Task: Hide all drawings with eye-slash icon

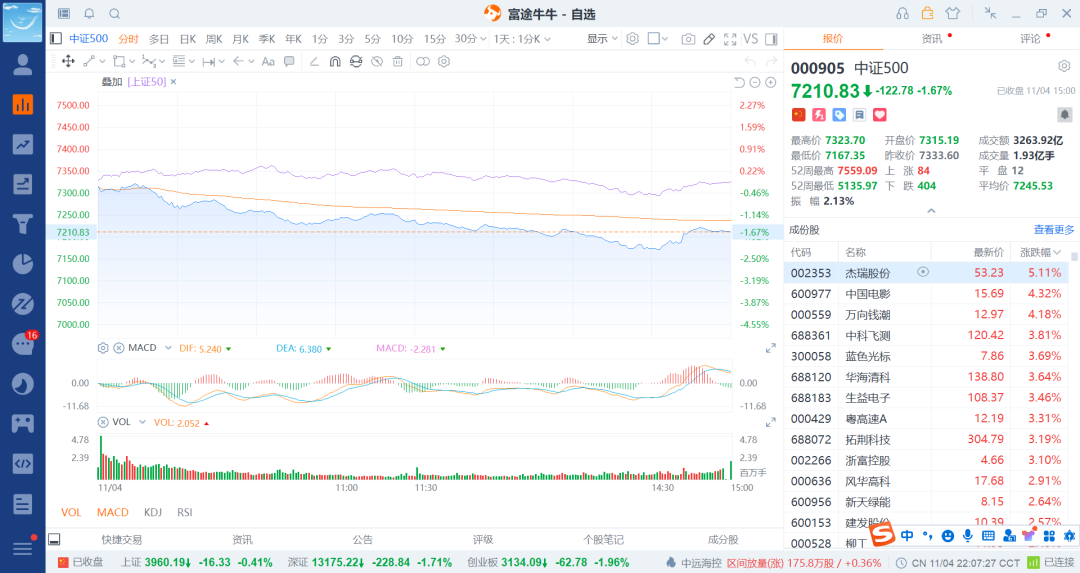Action: coord(377,61)
